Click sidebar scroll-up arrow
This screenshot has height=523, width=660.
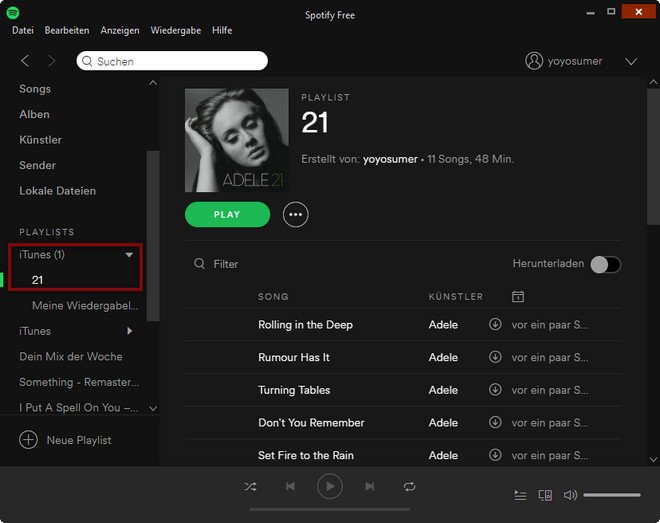(x=153, y=83)
